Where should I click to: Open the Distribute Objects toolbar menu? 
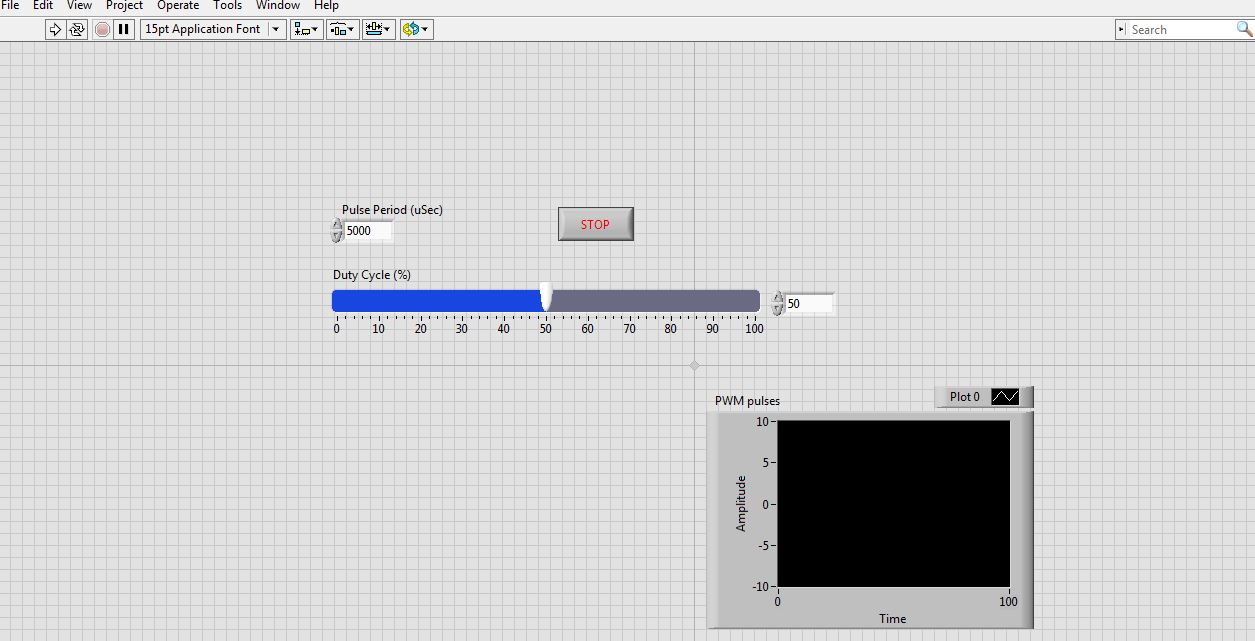(341, 29)
